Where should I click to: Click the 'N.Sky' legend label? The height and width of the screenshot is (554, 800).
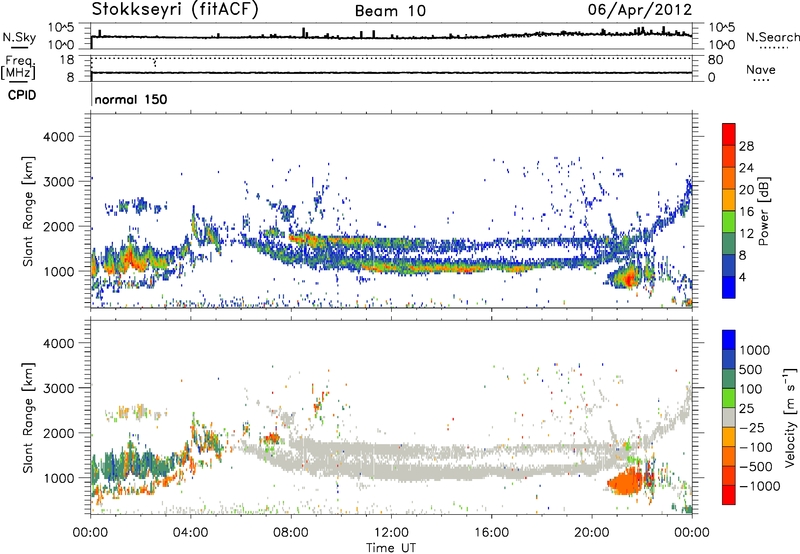19,37
